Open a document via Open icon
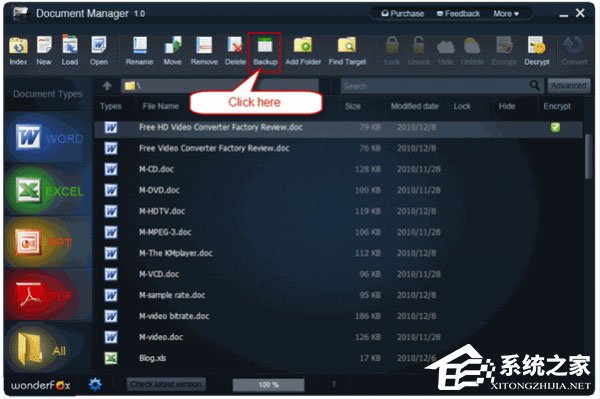600x399 pixels. (99, 50)
